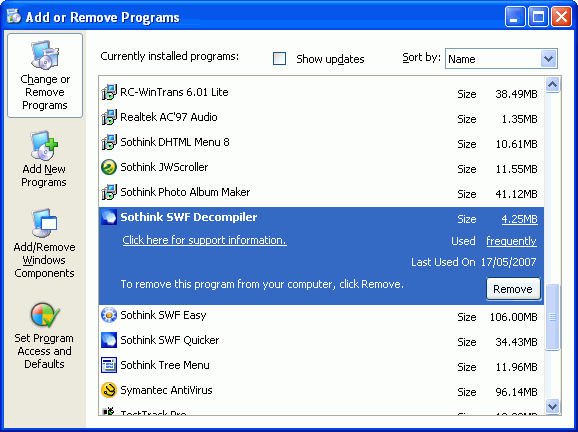Click the Sothink SWF Easy icon
This screenshot has width=578, height=432.
[x=109, y=315]
